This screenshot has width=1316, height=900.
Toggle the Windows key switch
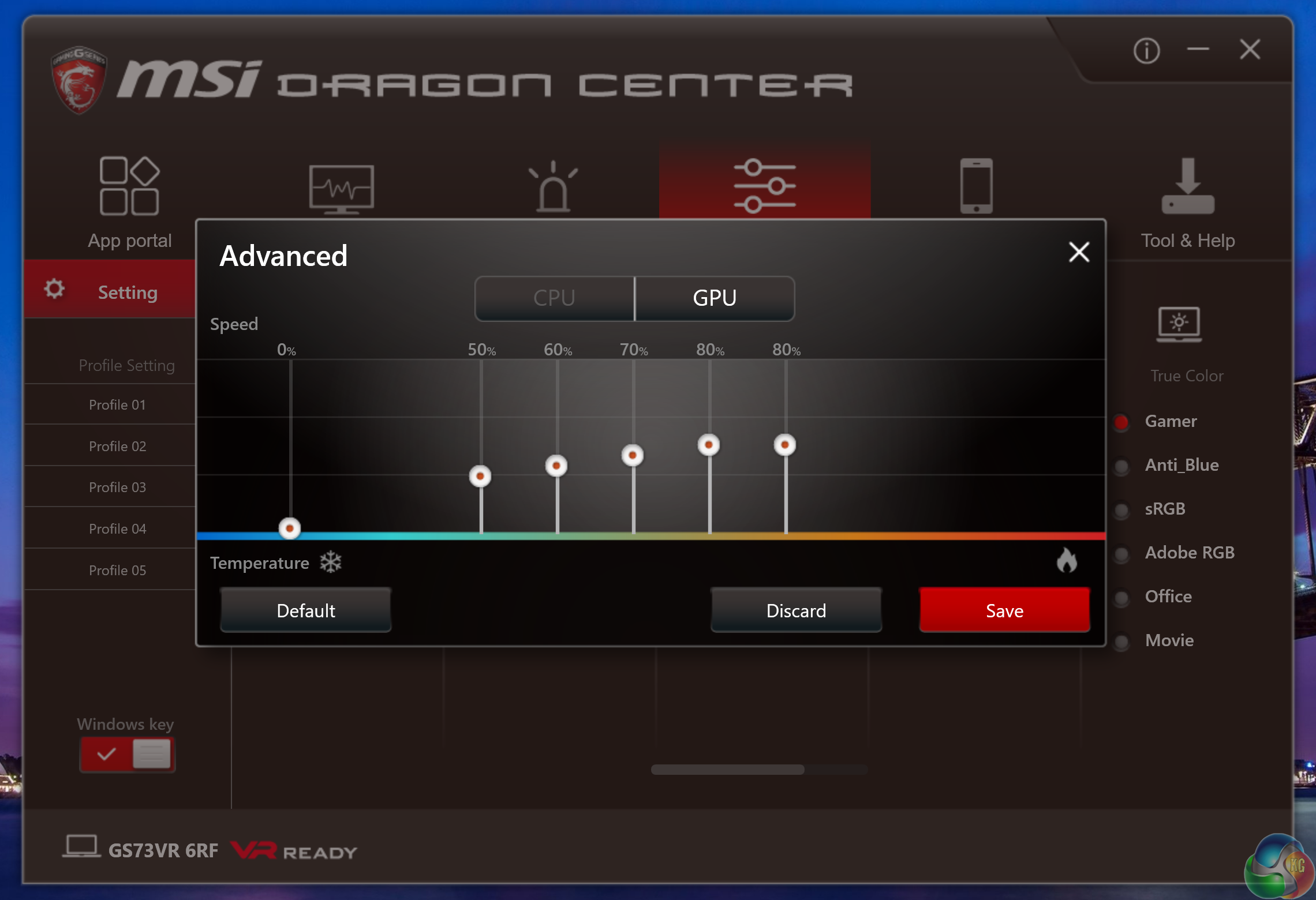coord(128,754)
